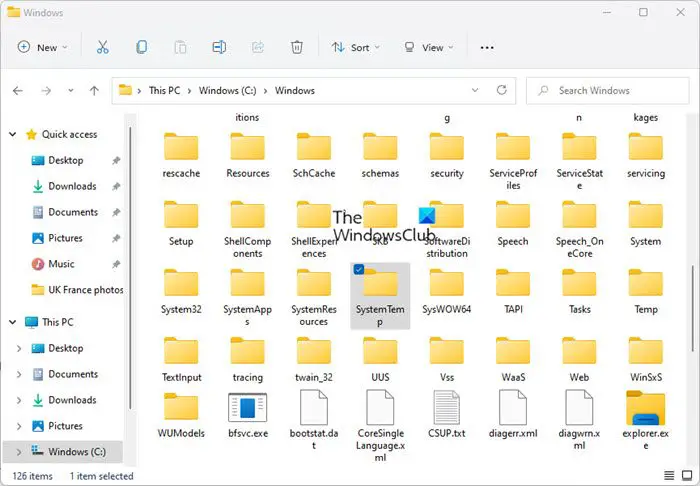Select the SysWOW64 folder
This screenshot has height=486, width=700.
pos(446,292)
